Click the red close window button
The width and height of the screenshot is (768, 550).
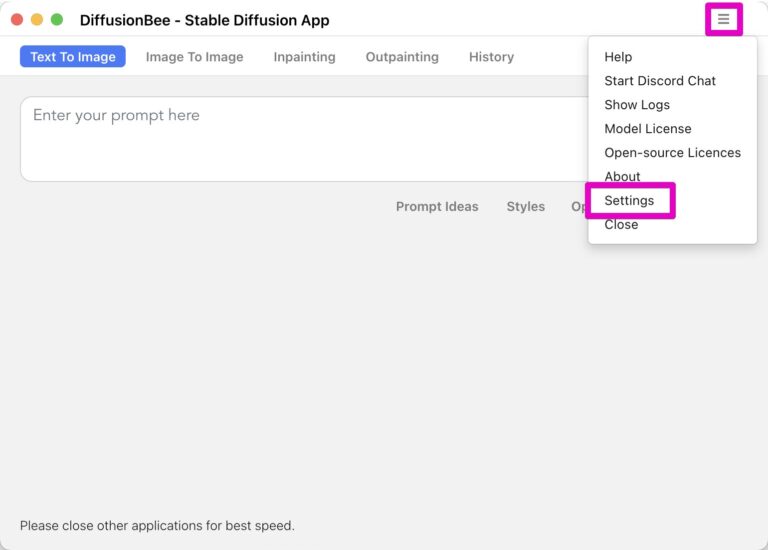pos(17,20)
